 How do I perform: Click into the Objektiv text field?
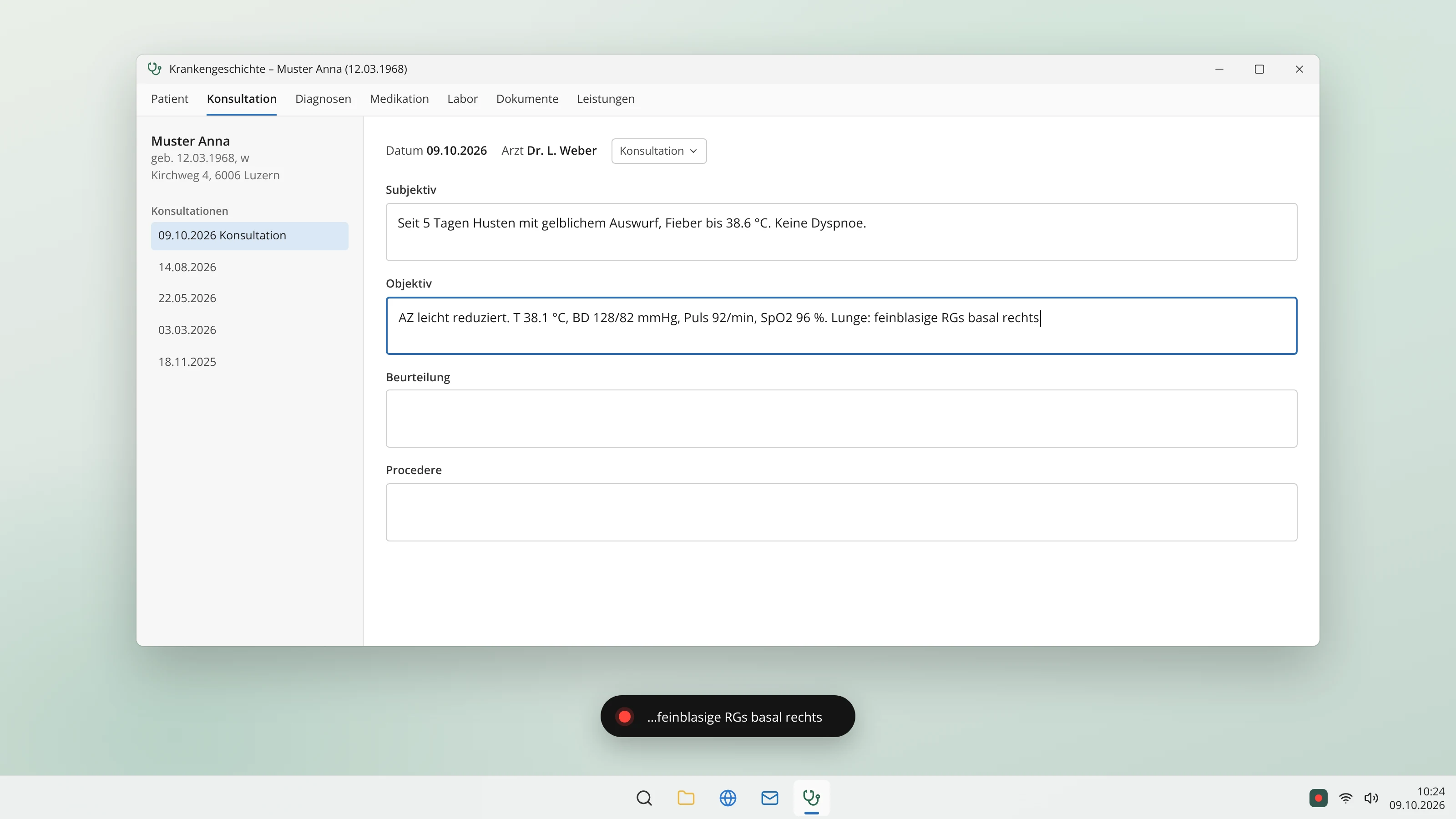[841, 326]
